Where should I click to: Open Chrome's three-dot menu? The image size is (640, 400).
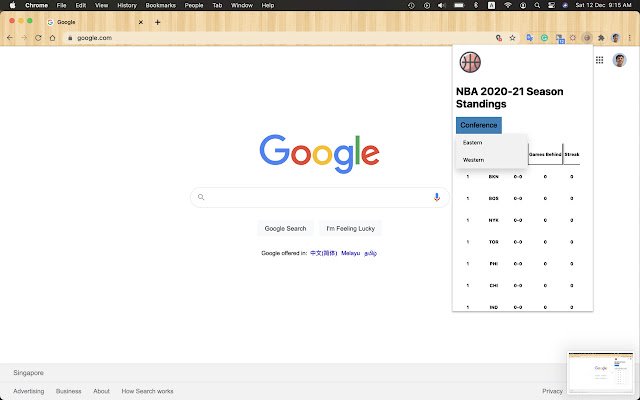click(630, 38)
